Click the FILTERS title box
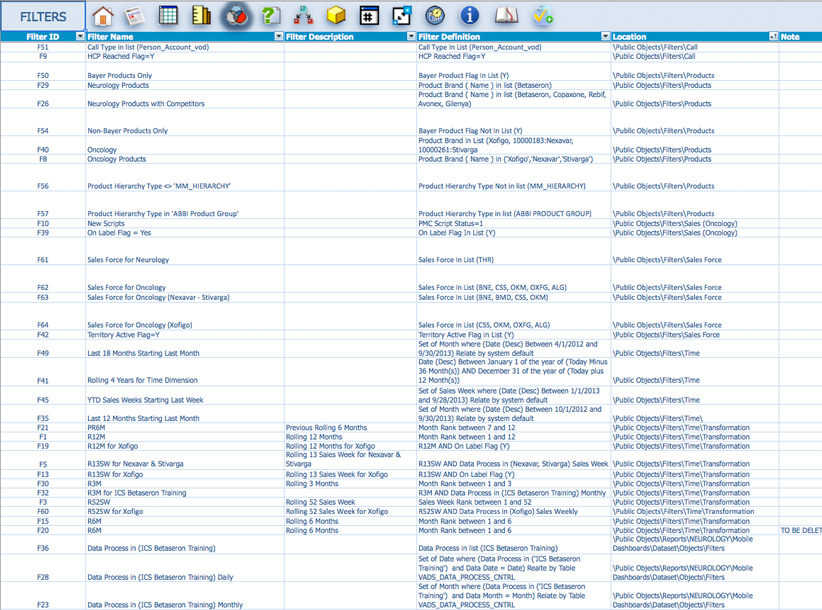822x610 pixels. (x=43, y=17)
